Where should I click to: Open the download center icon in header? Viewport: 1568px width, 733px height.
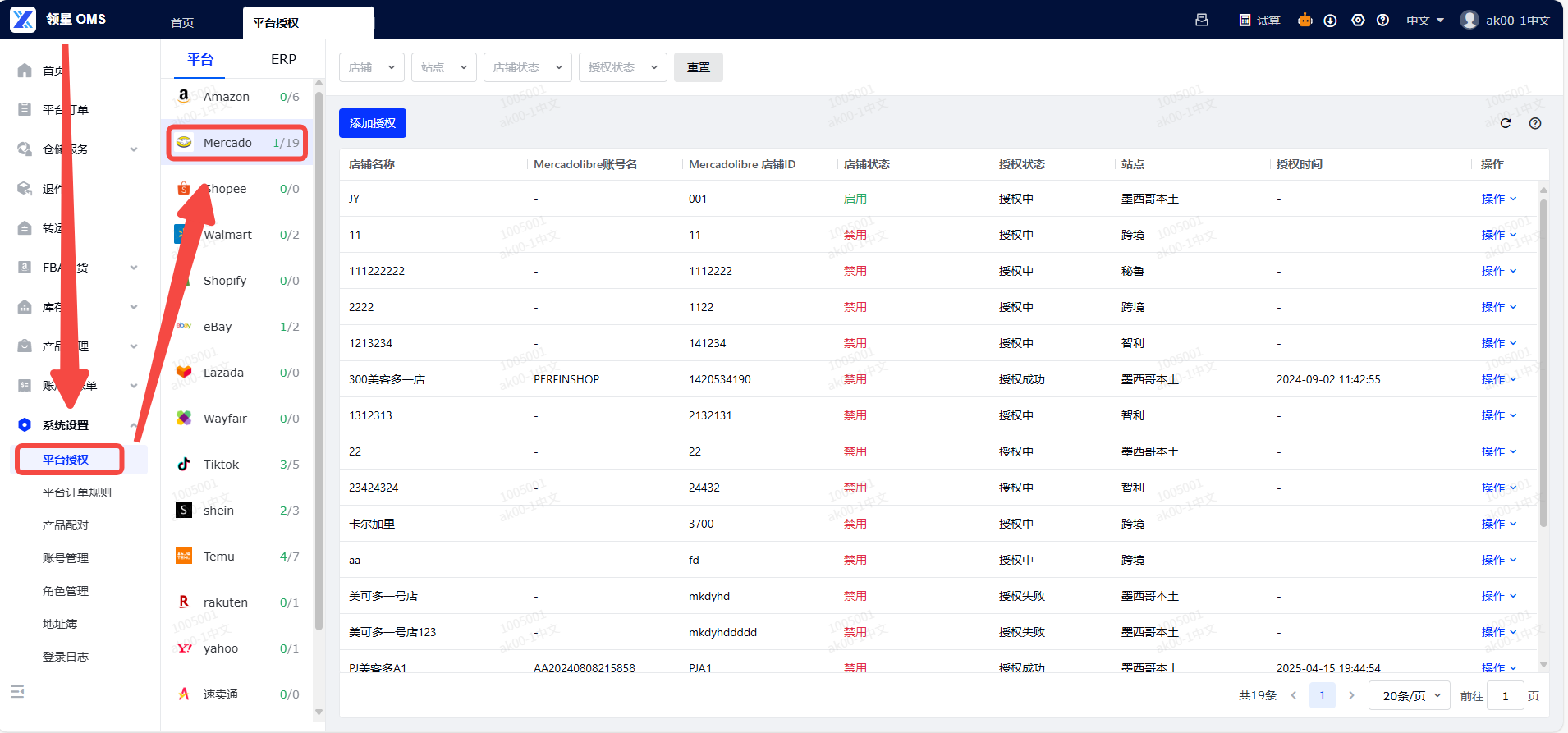(1331, 21)
